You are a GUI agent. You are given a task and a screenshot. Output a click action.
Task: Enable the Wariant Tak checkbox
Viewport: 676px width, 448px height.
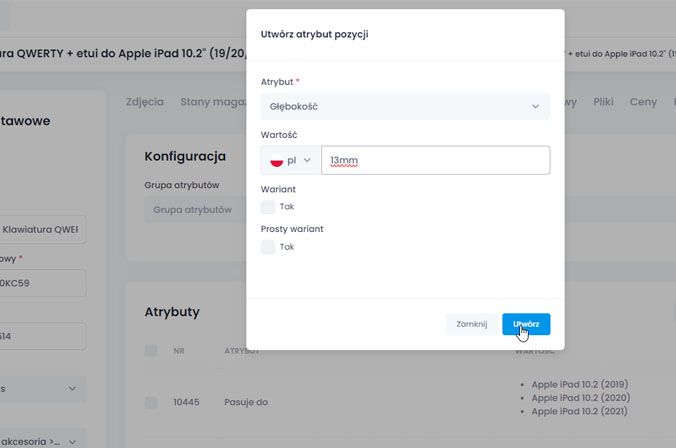[x=267, y=207]
